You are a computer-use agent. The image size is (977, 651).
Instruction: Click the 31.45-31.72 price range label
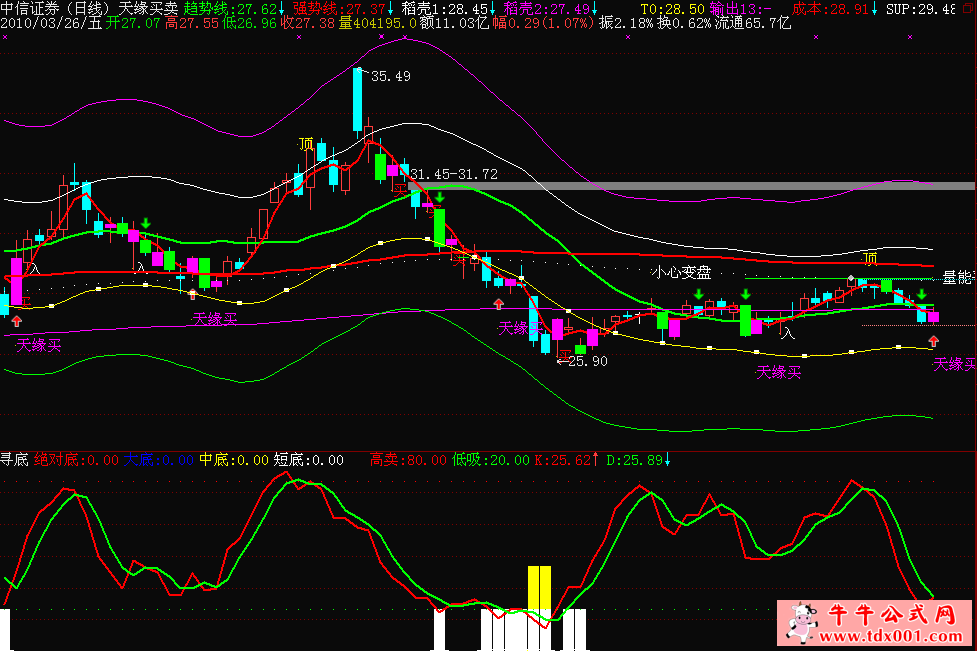pyautogui.click(x=454, y=174)
